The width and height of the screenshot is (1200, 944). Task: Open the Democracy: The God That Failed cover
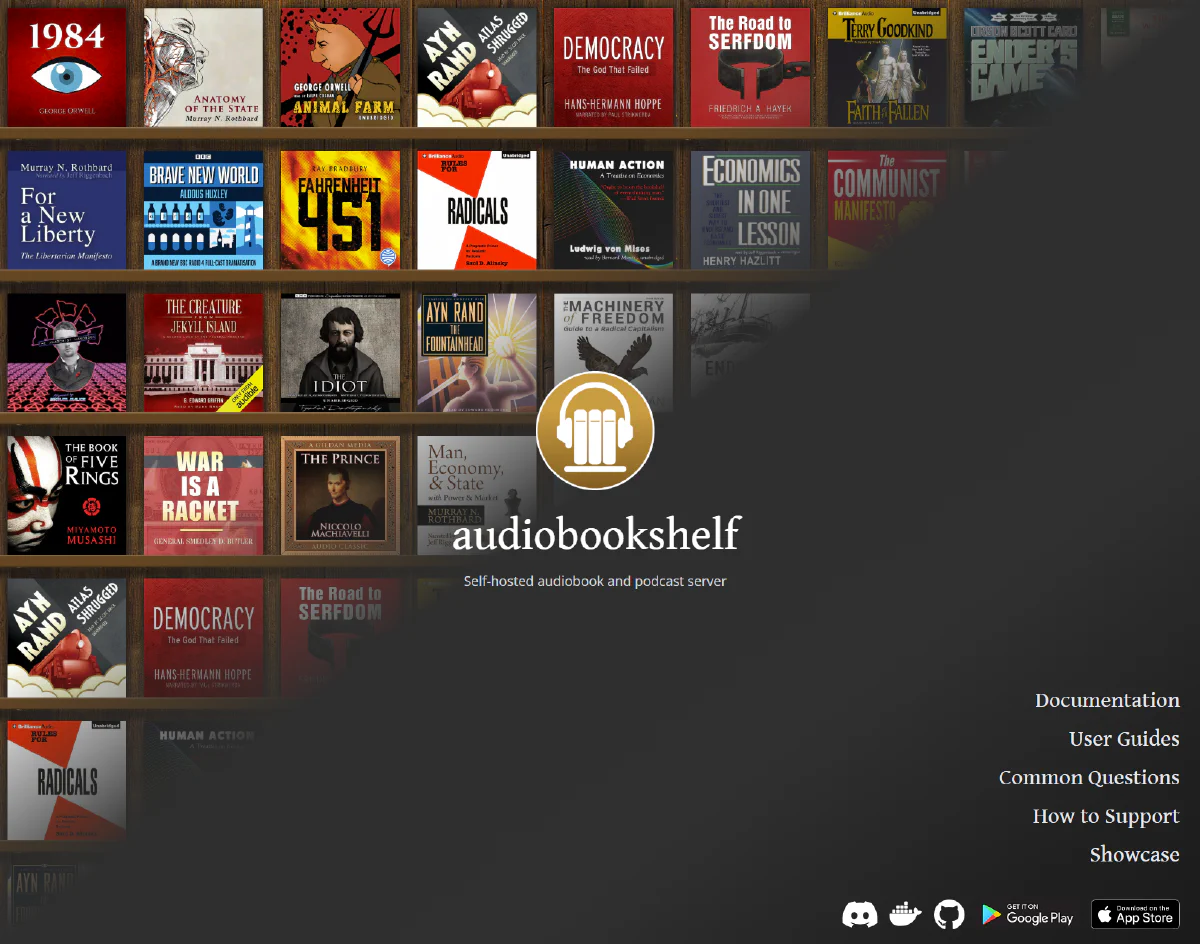(613, 67)
